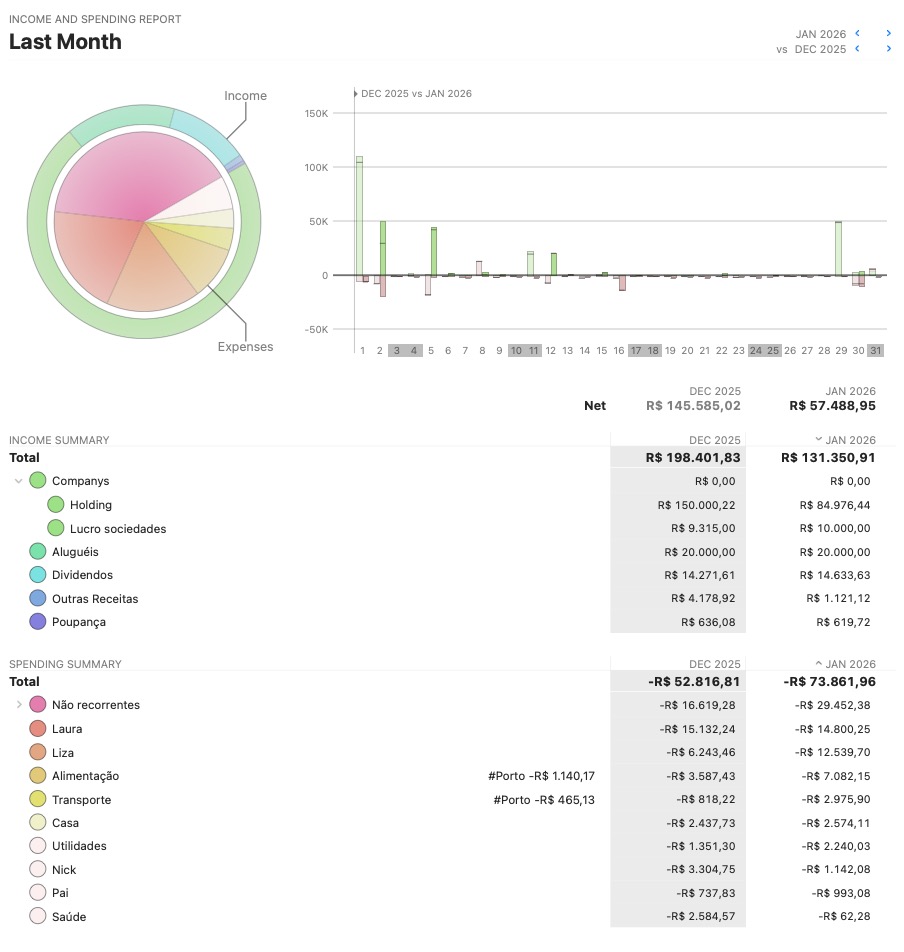Sort income by the JAN 2026 column header
The width and height of the screenshot is (904, 952).
pyautogui.click(x=849, y=440)
